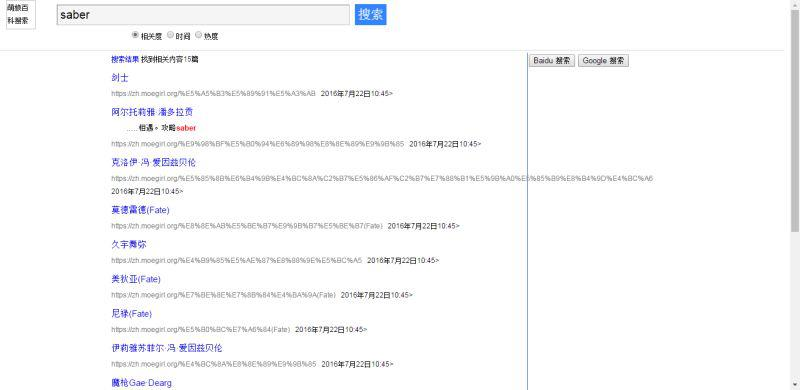The image size is (800, 390).
Task: Click the URL under 阿尔托莉雅·潘多拉贡
Action: pyautogui.click(x=258, y=144)
